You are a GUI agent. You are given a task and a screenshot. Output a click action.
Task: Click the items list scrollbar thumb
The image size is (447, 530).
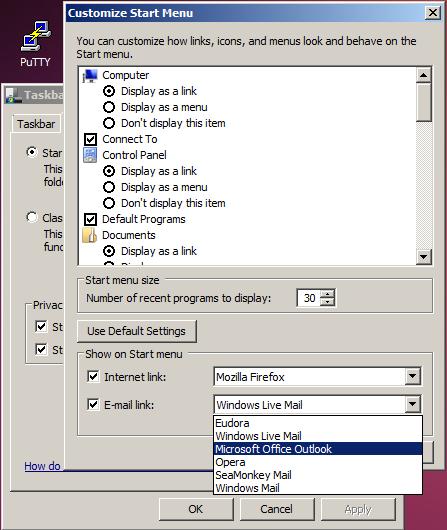click(x=424, y=102)
